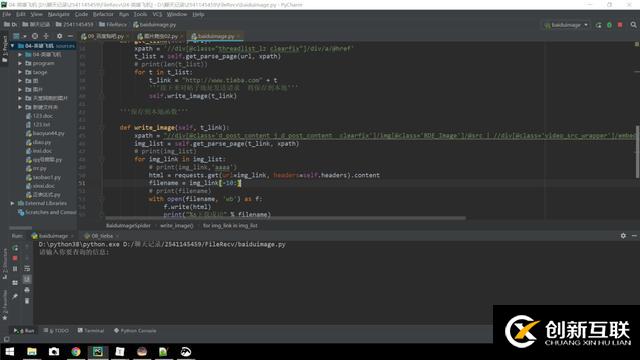Open Run panel settings gear icon
The width and height of the screenshot is (640, 360).
623,236
